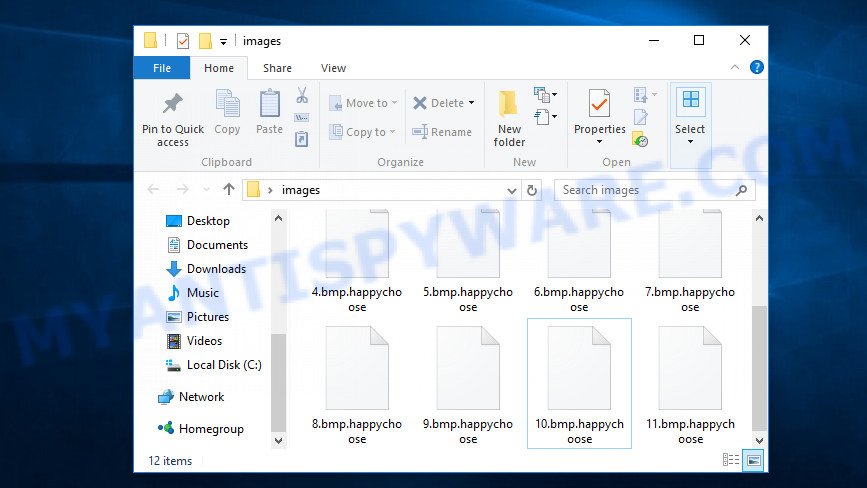Click file pane scrollbar down arrow
The image size is (867, 488).
click(760, 440)
